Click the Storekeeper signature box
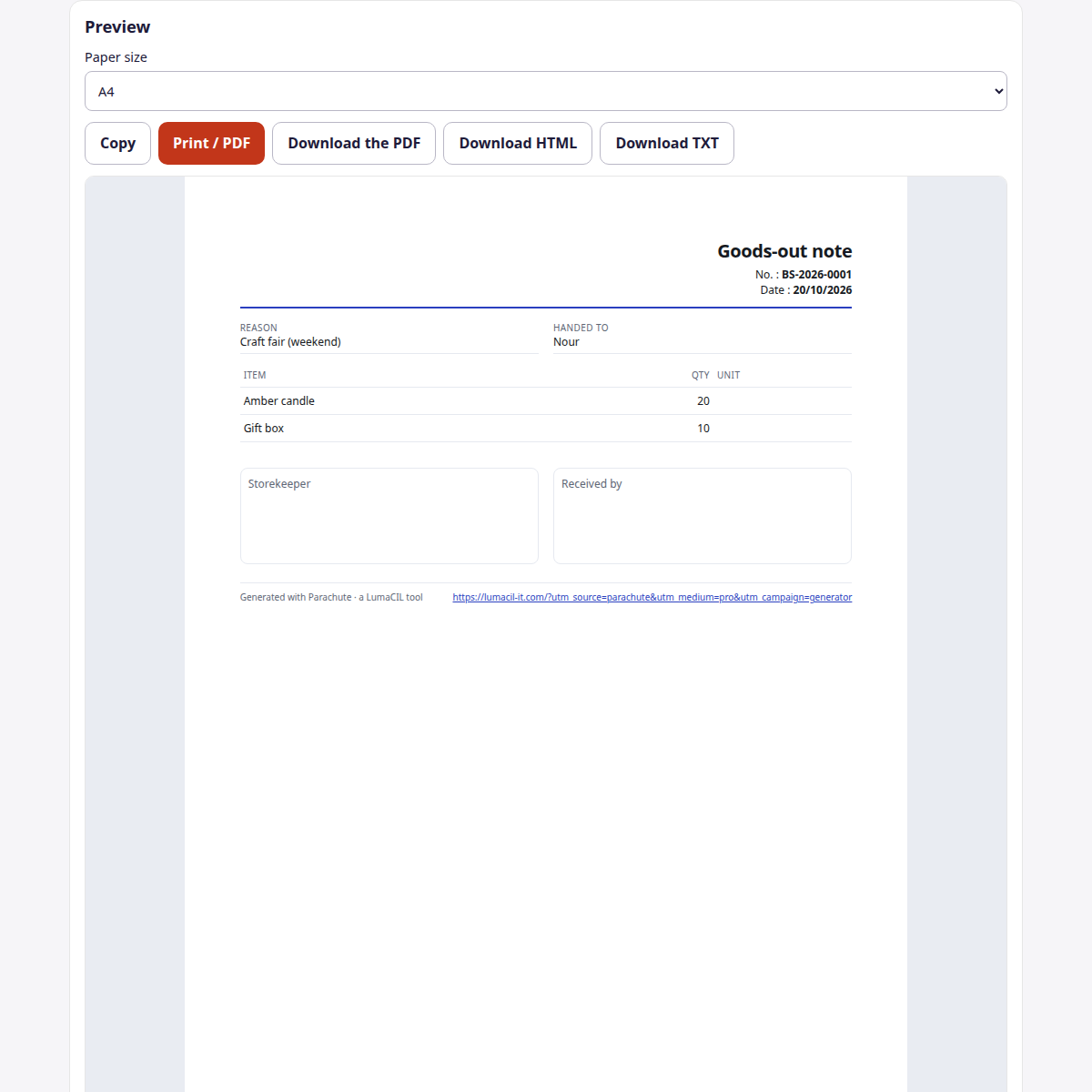The image size is (1092, 1092). click(389, 516)
